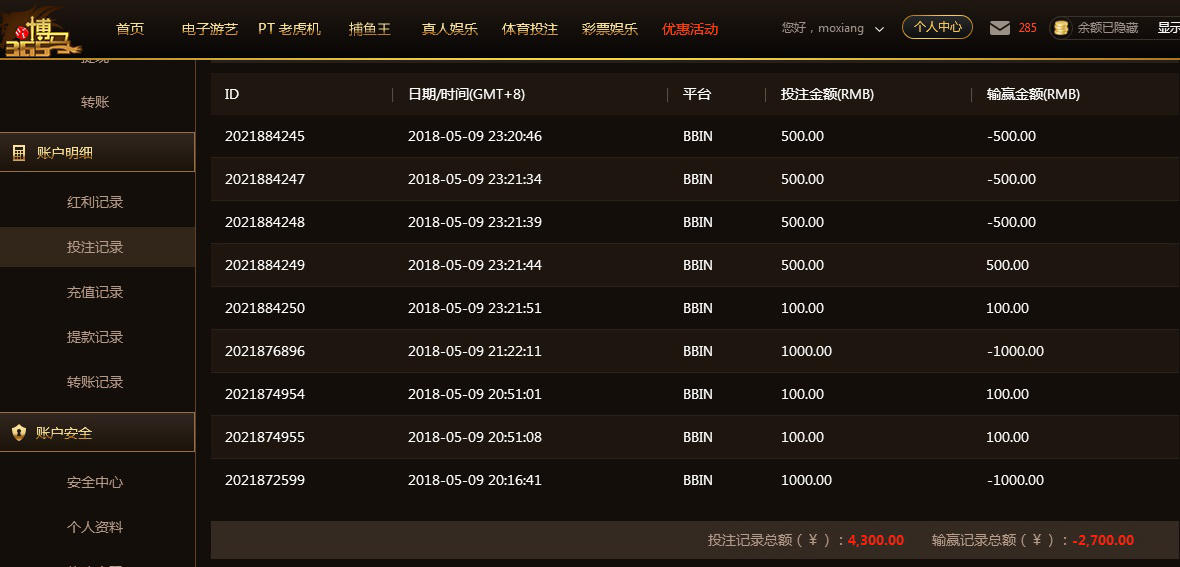This screenshot has height=567, width=1180.
Task: Open 充值记录 in the sidebar
Action: click(95, 292)
